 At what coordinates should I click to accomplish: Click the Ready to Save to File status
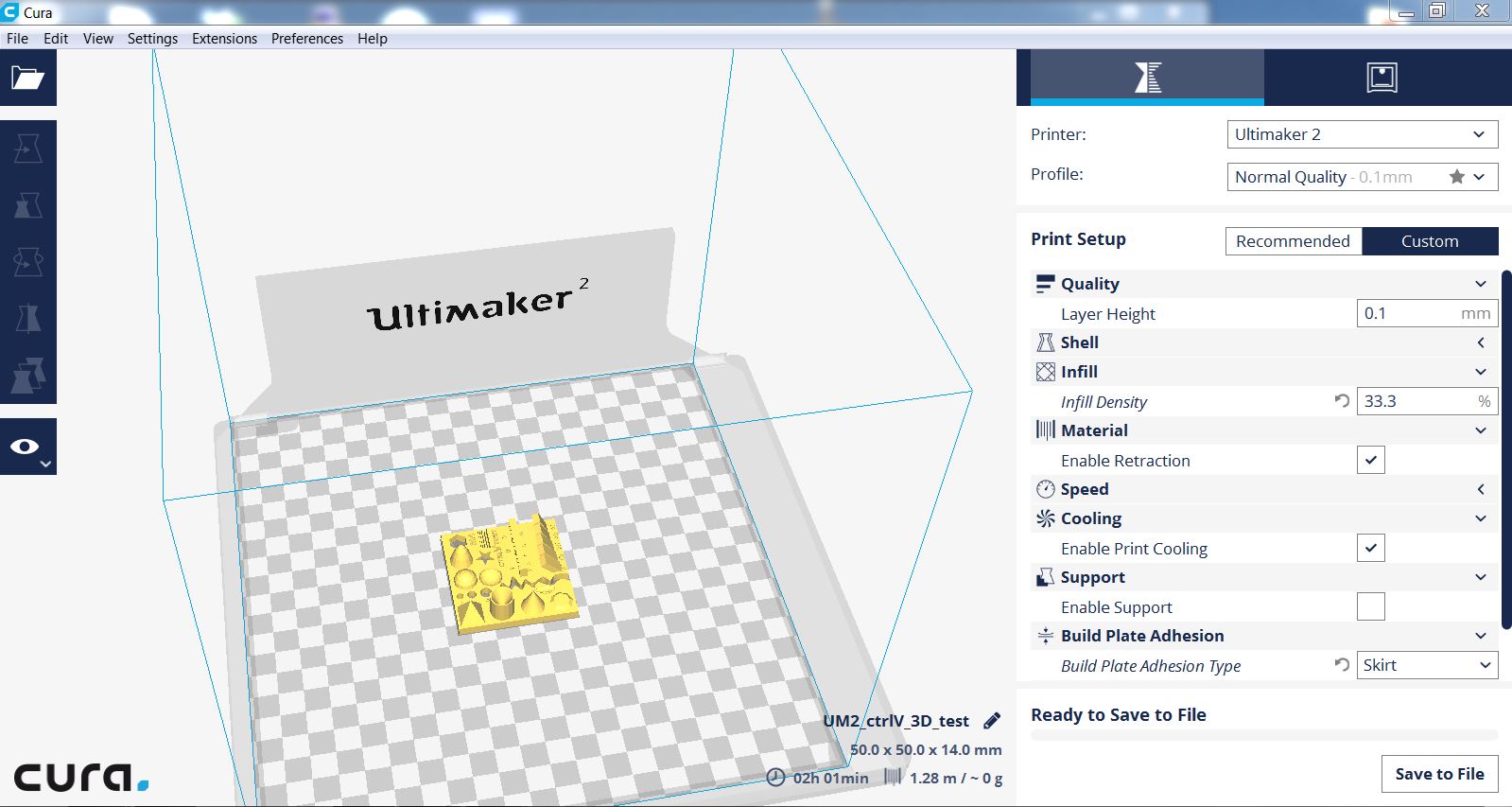[x=1119, y=715]
